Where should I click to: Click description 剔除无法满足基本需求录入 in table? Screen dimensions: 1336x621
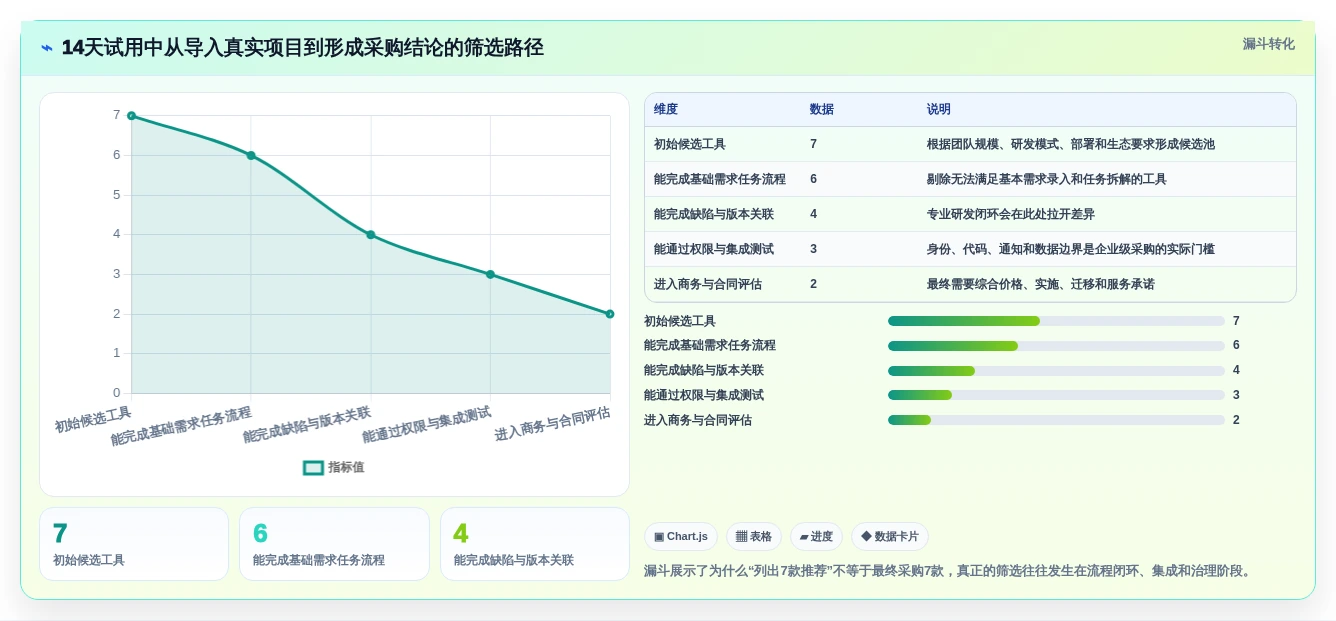pyautogui.click(x=1047, y=179)
